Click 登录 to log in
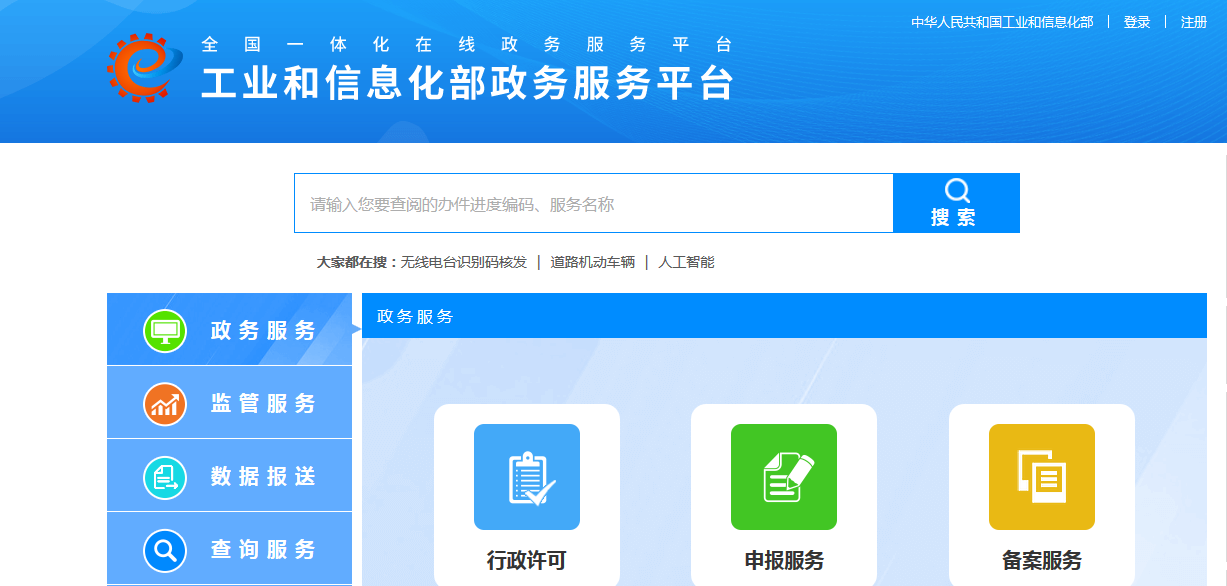The height and width of the screenshot is (586, 1227). [x=1137, y=22]
